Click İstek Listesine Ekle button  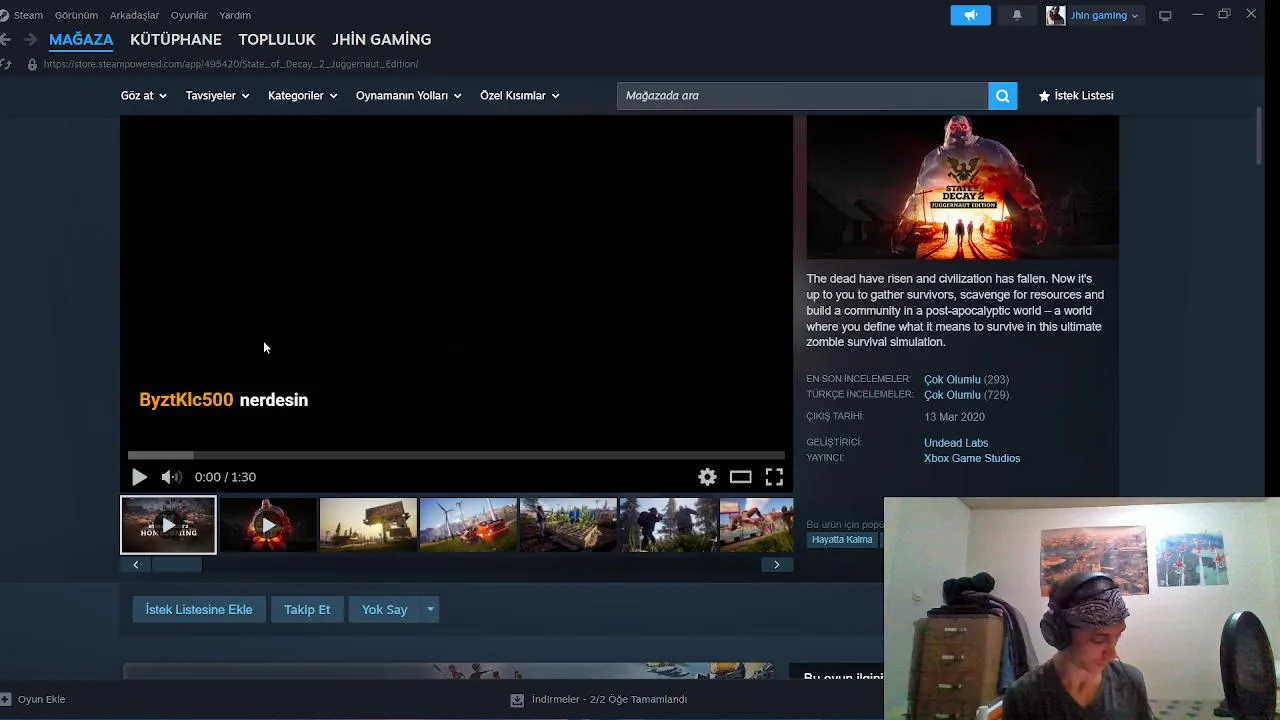pos(199,610)
